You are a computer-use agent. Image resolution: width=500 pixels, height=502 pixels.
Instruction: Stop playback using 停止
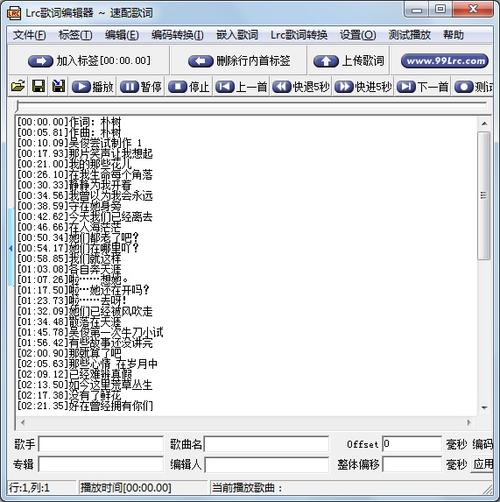189,87
